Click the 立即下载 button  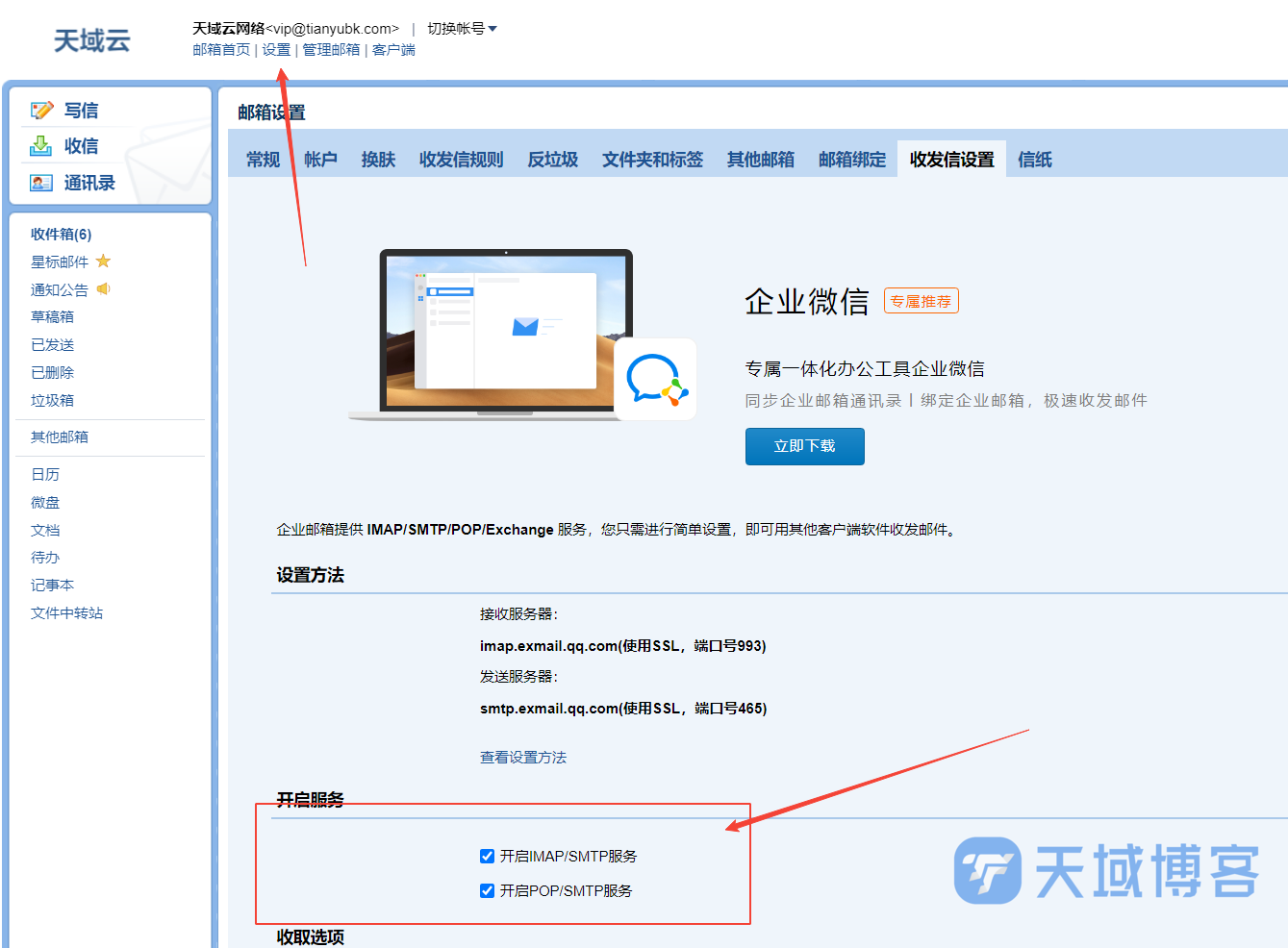click(804, 446)
